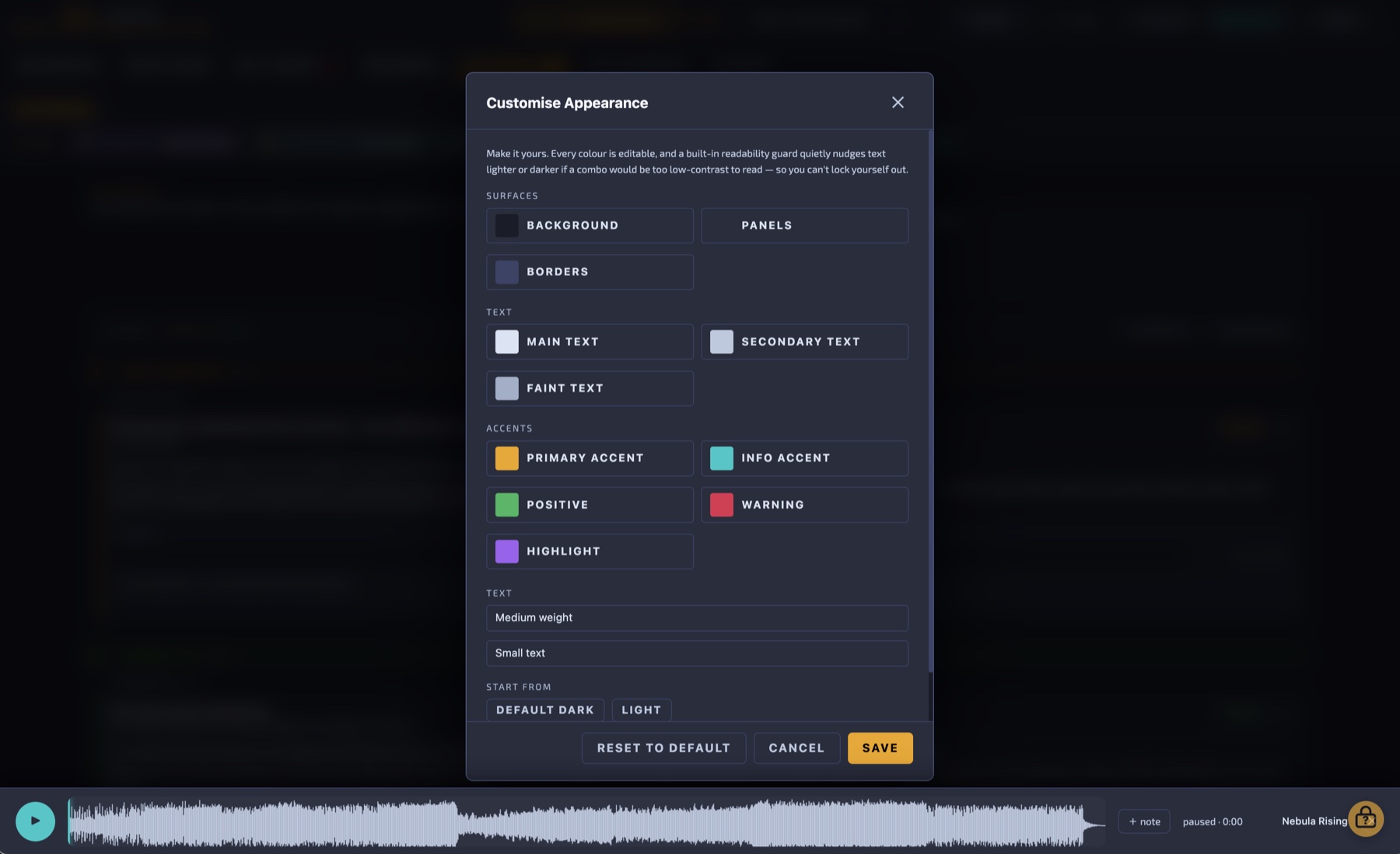Close the Customise Appearance dialog
The width and height of the screenshot is (1400, 854).
pos(898,103)
